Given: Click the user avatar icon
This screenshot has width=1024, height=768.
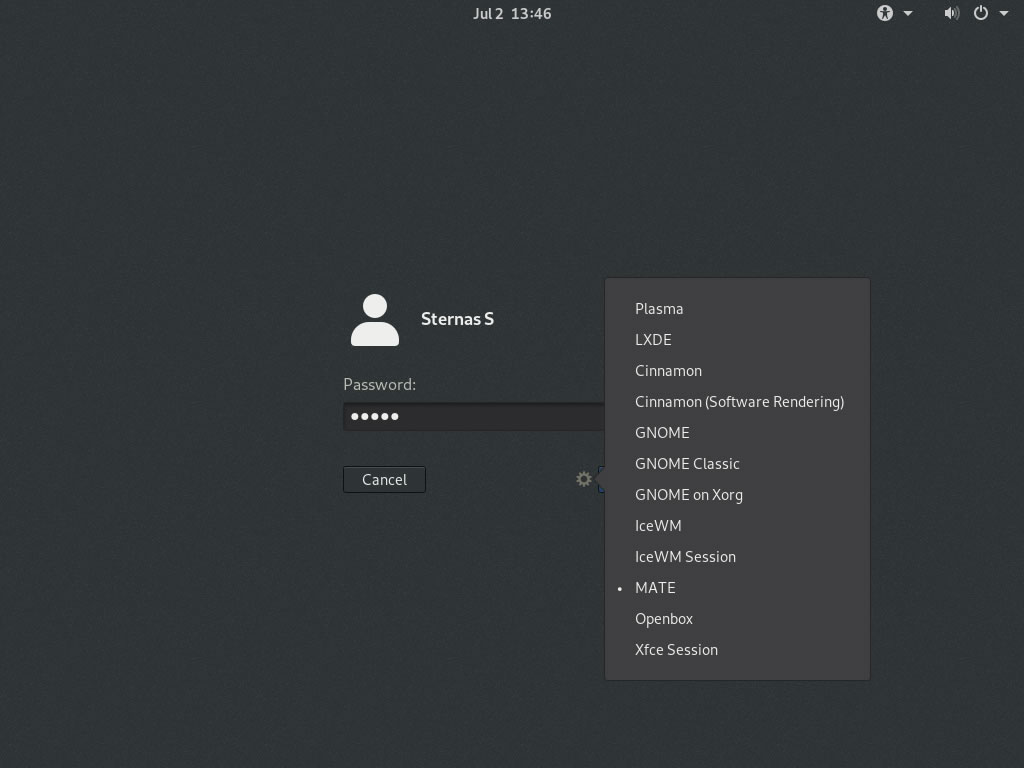Looking at the screenshot, I should (375, 320).
